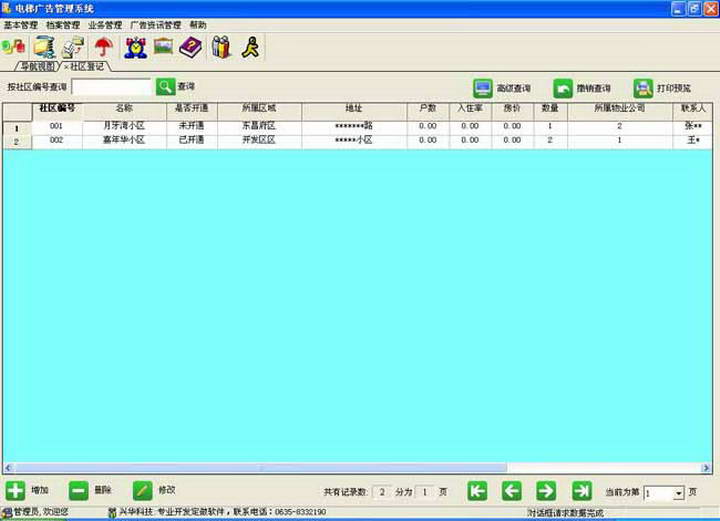Click the 张** contact cell
The width and height of the screenshot is (720, 521).
point(692,126)
